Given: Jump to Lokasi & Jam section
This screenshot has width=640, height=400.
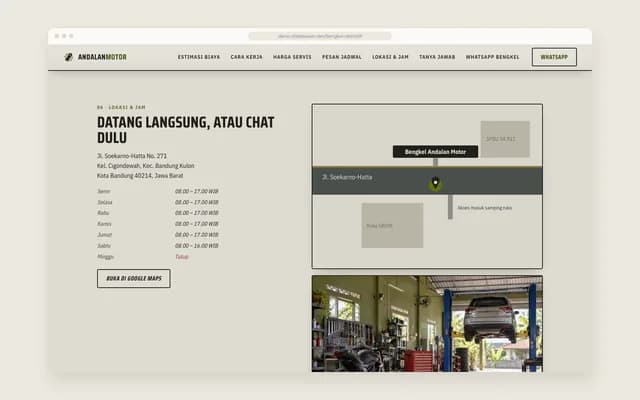Looking at the screenshot, I should pos(390,57).
